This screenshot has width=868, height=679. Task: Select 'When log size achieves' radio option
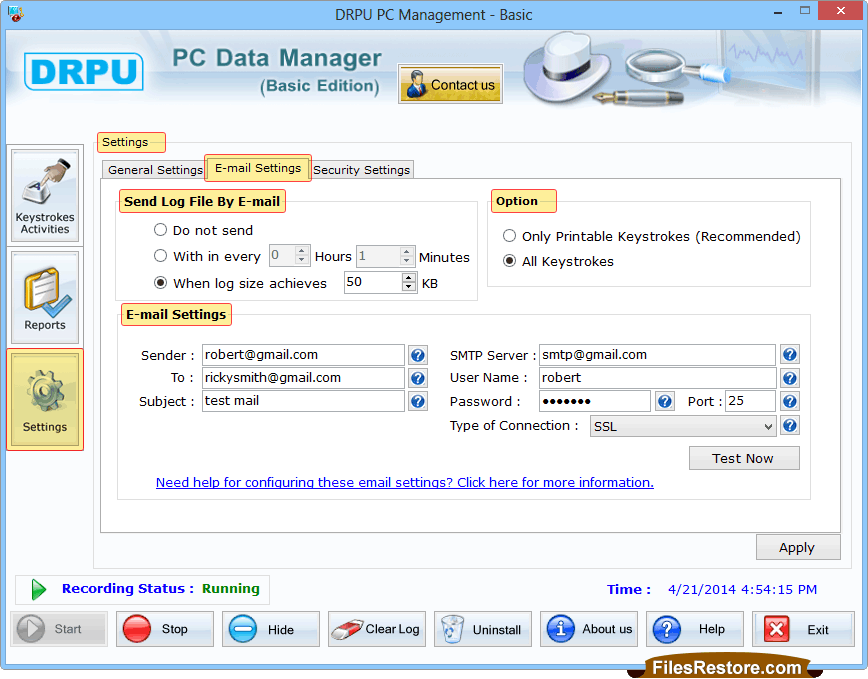click(x=161, y=283)
